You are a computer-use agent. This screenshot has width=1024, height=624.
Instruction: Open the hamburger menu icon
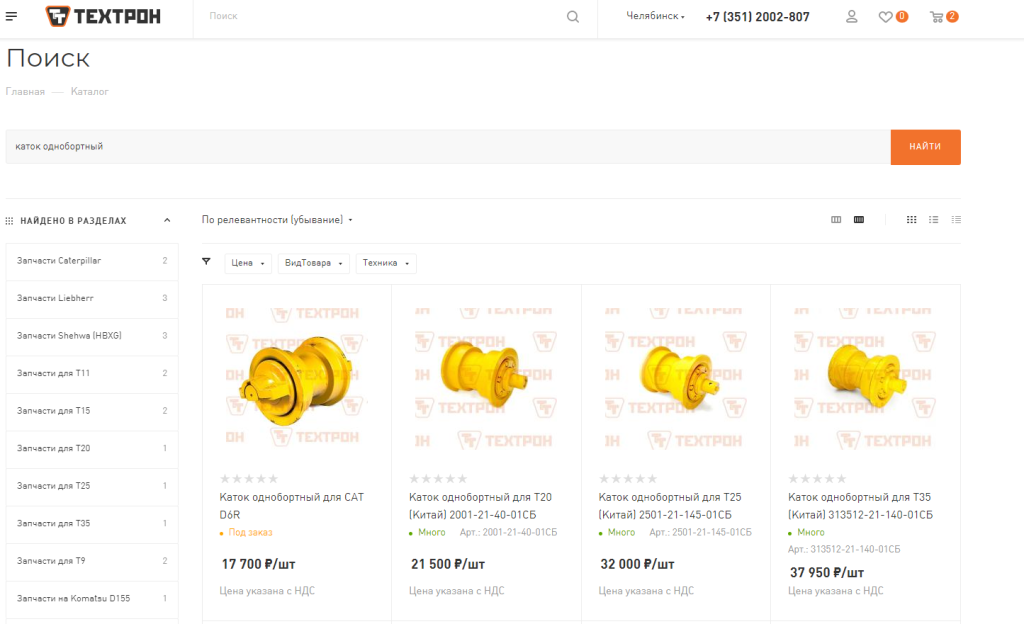11,16
